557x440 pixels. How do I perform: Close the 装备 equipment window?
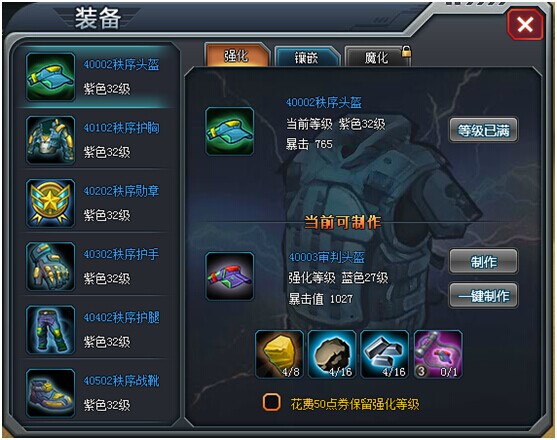[x=525, y=25]
